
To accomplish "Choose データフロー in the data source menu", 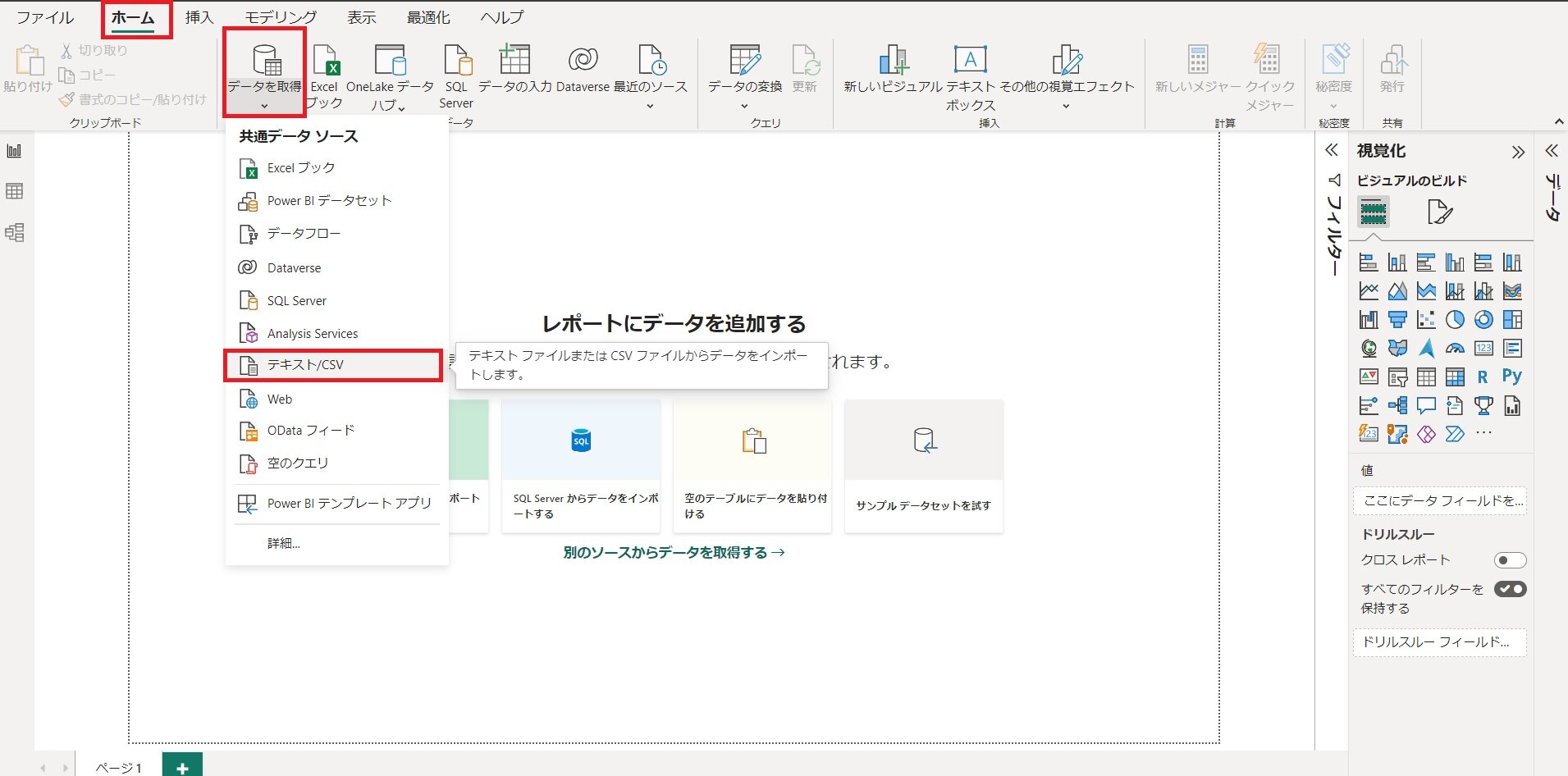I will click(336, 234).
